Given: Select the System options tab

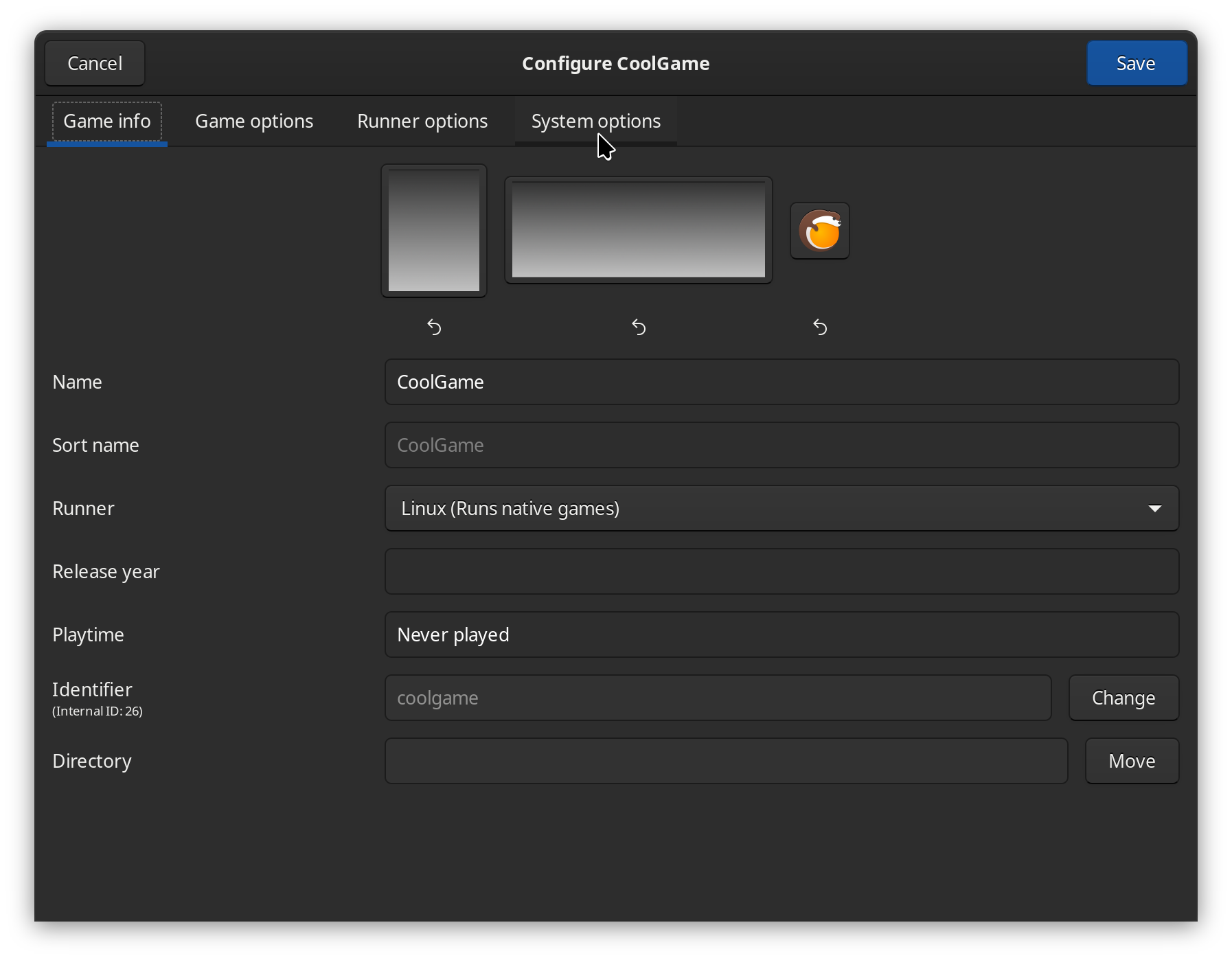Looking at the screenshot, I should [x=595, y=122].
